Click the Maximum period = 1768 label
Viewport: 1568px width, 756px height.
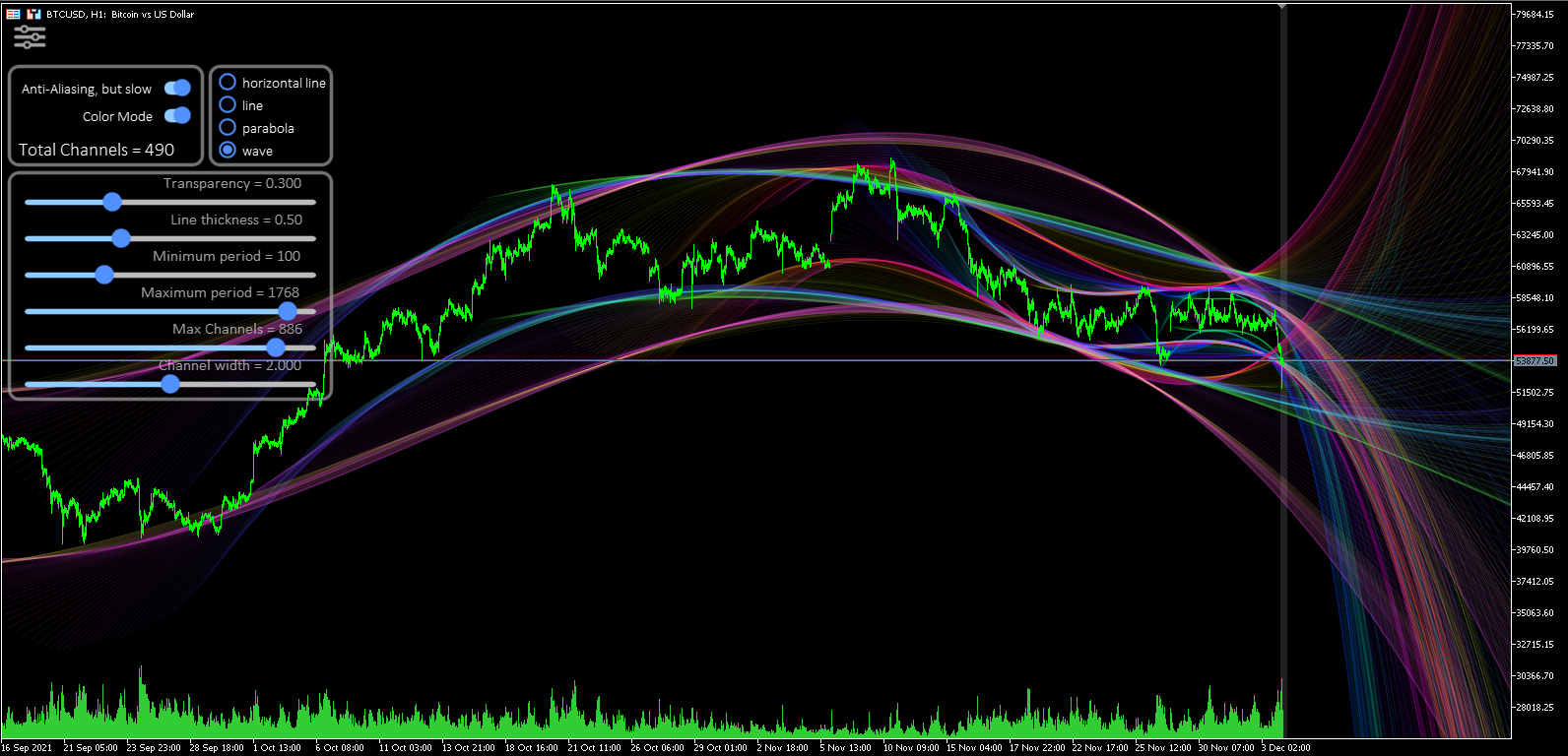click(x=220, y=292)
